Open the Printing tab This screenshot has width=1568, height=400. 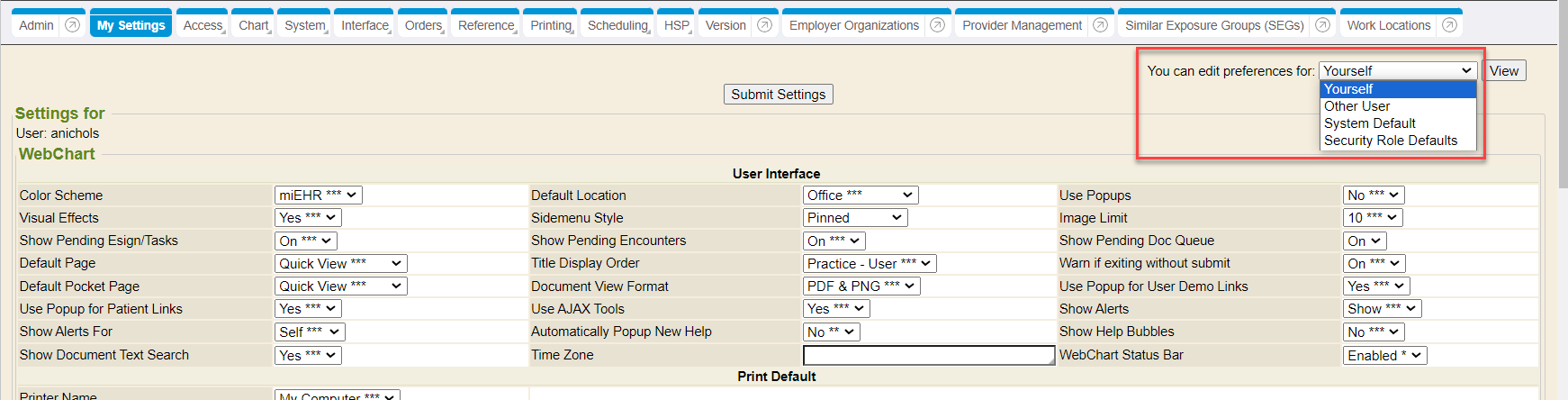click(551, 25)
